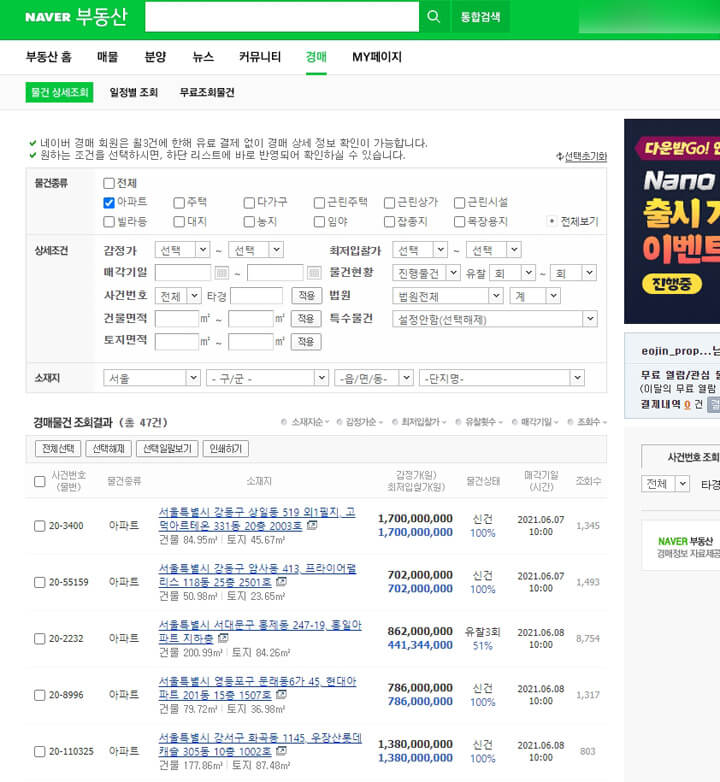Toggle the header select-all checkbox
720x782 pixels.
(39, 481)
